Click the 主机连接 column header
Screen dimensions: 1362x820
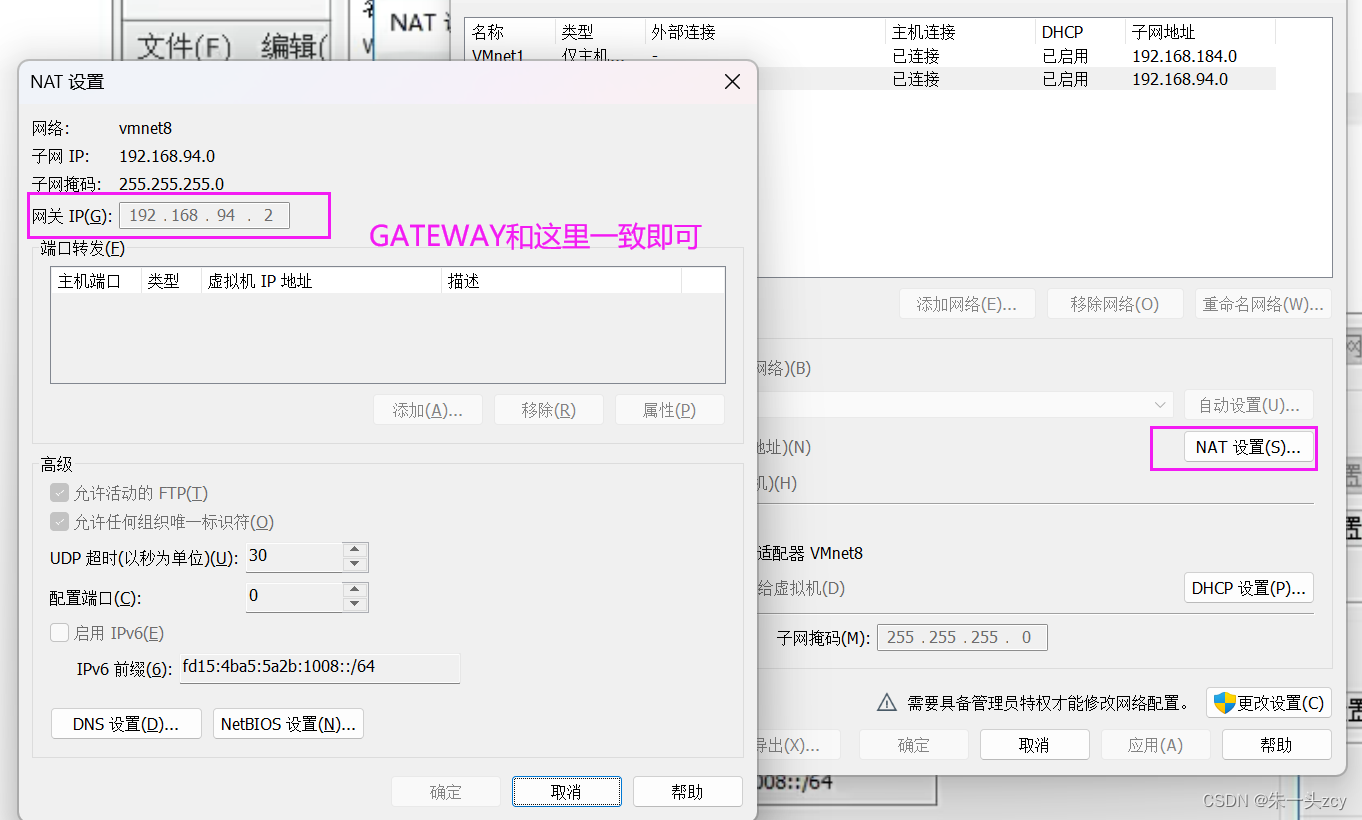point(960,32)
